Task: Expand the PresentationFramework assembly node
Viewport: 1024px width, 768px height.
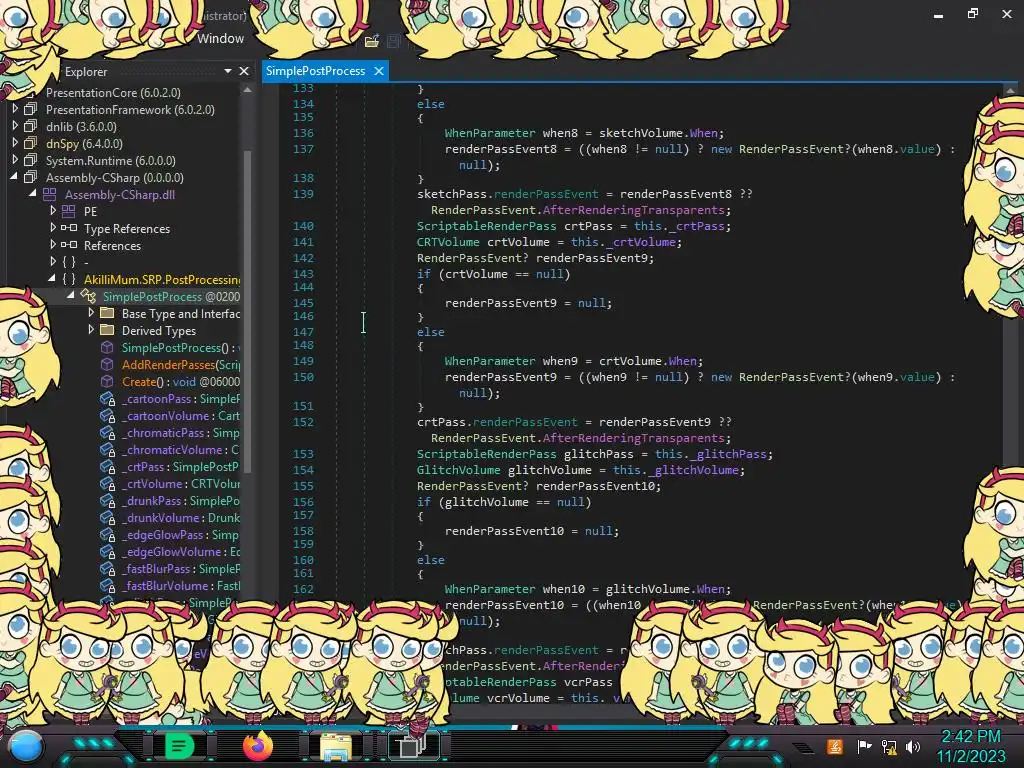Action: pyautogui.click(x=15, y=109)
